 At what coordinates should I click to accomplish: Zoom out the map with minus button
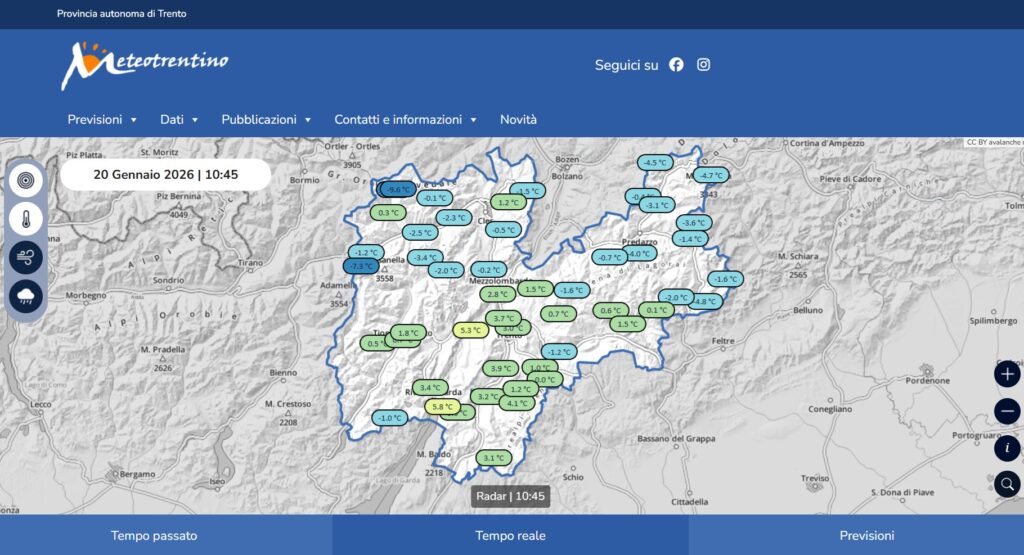1007,411
